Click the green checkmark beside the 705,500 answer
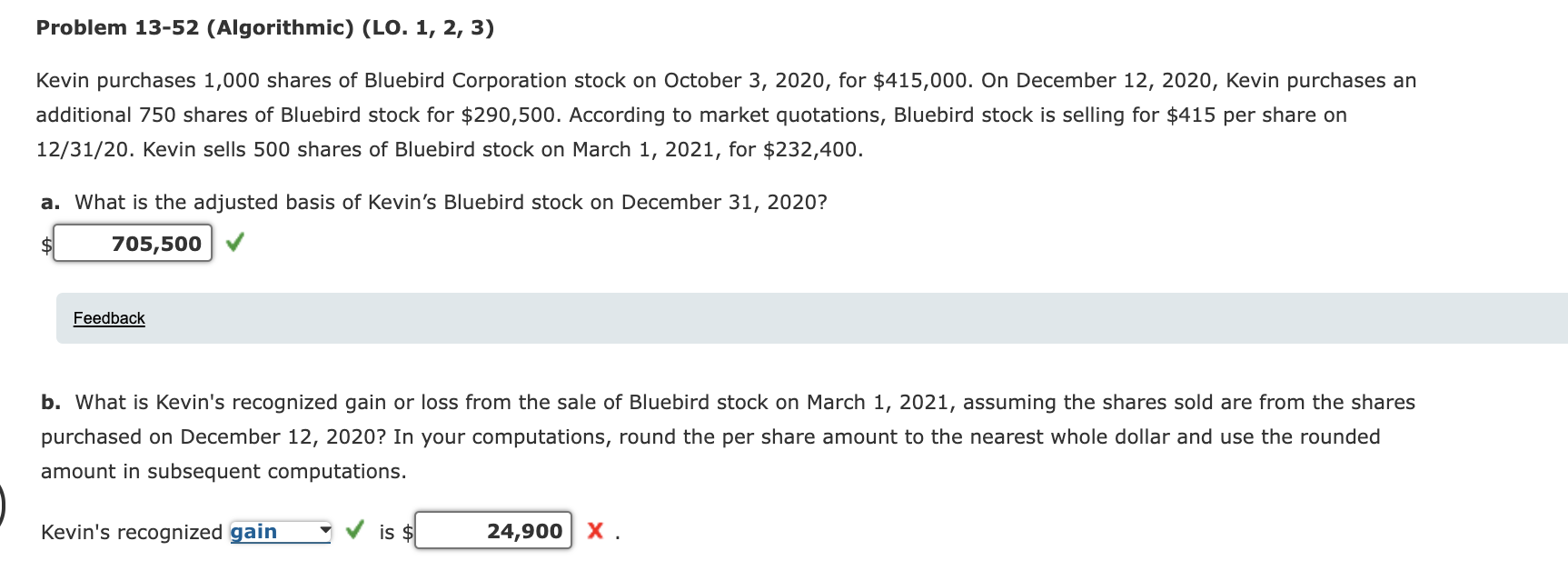This screenshot has width=1568, height=571. [234, 242]
